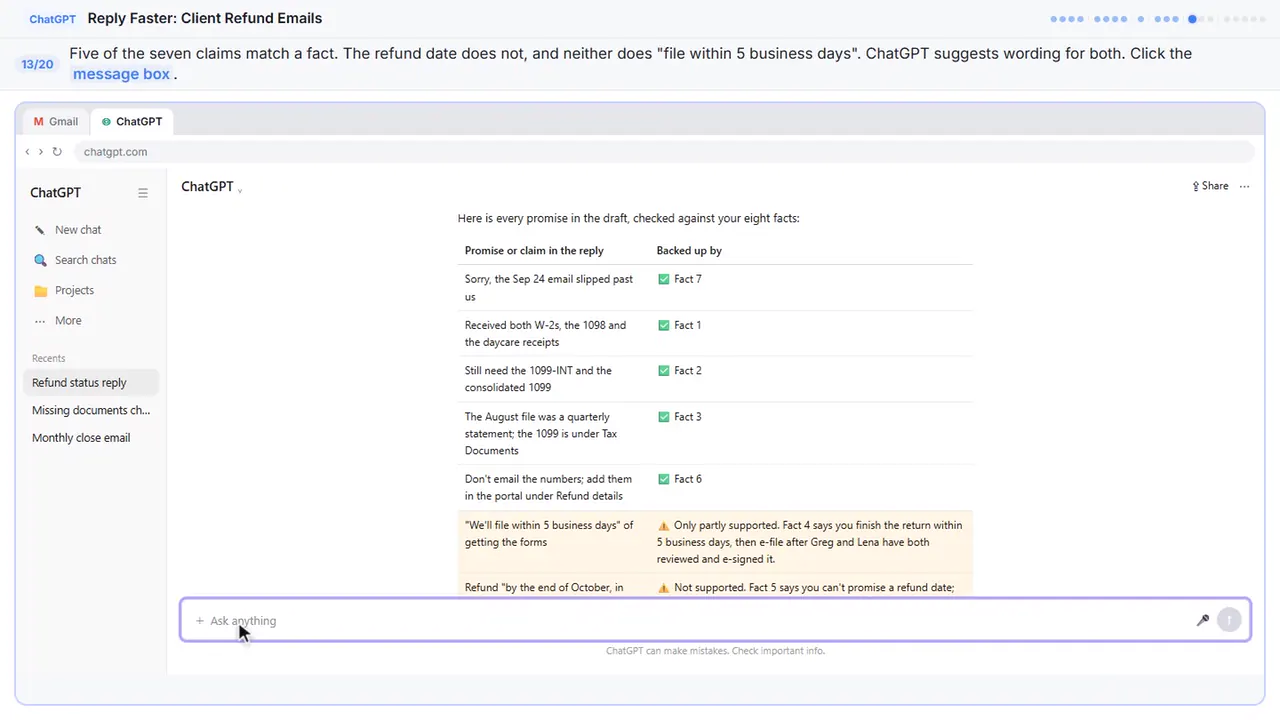Click the tutorial progress dots indicator
This screenshot has width=1280, height=720.
point(1158,18)
